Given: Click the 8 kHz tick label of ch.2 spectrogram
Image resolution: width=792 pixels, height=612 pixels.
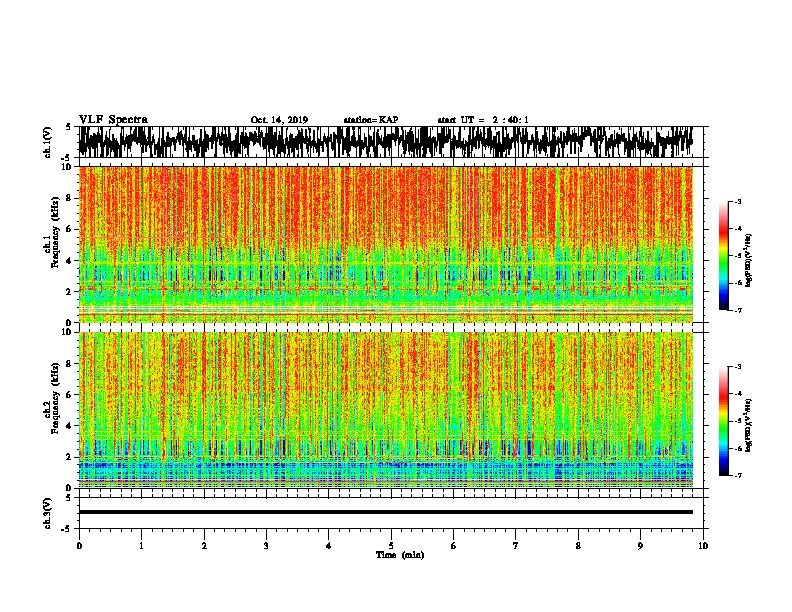Looking at the screenshot, I should [69, 364].
